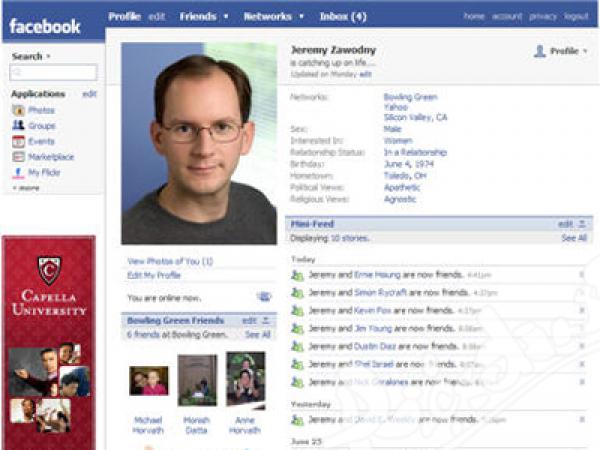Expand the Friends dropdown arrow in navigation bar
Screen dimensions: 600x450
coord(226,16)
